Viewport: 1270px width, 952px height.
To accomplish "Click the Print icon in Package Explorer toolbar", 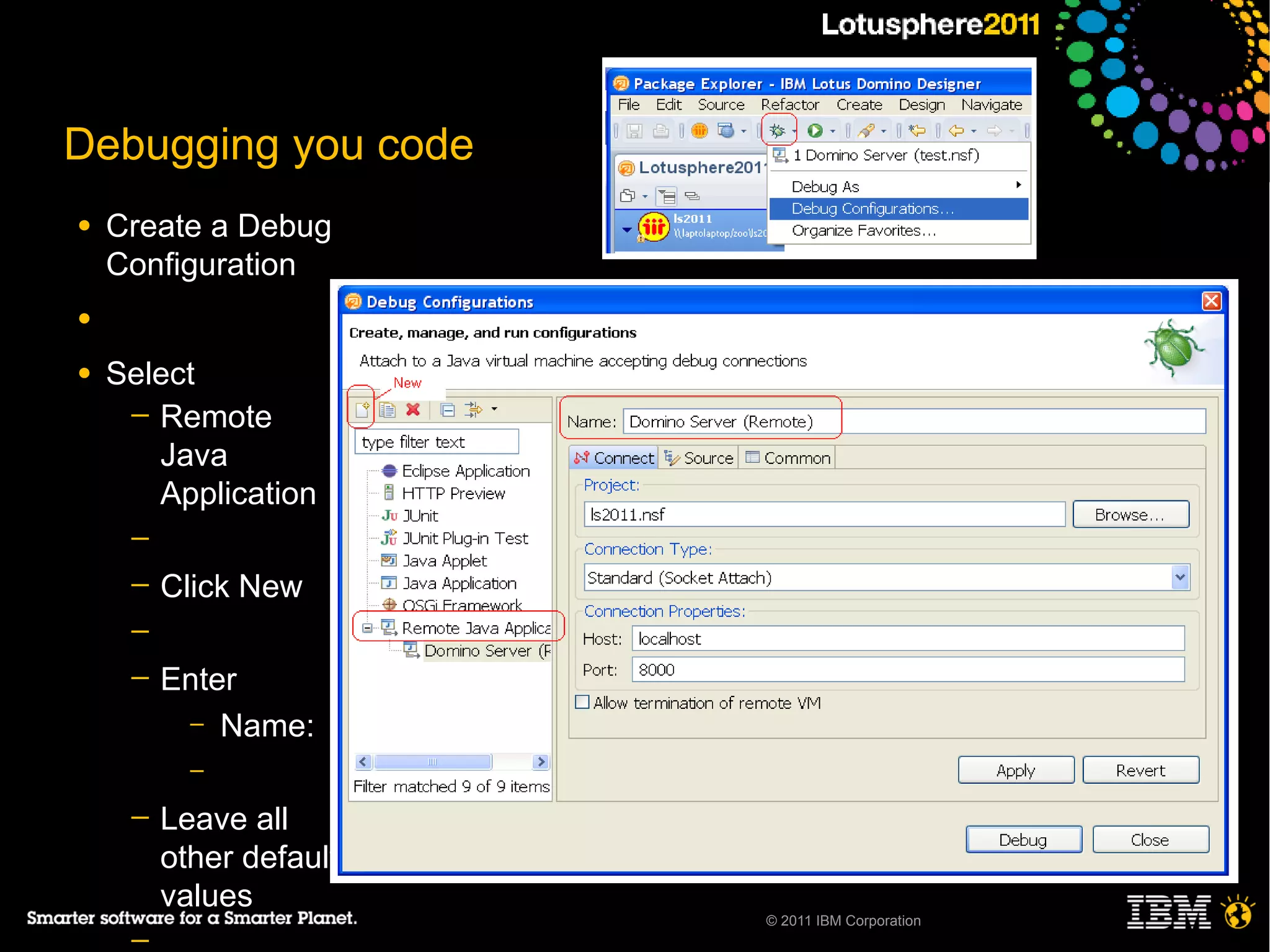I will pos(661,131).
